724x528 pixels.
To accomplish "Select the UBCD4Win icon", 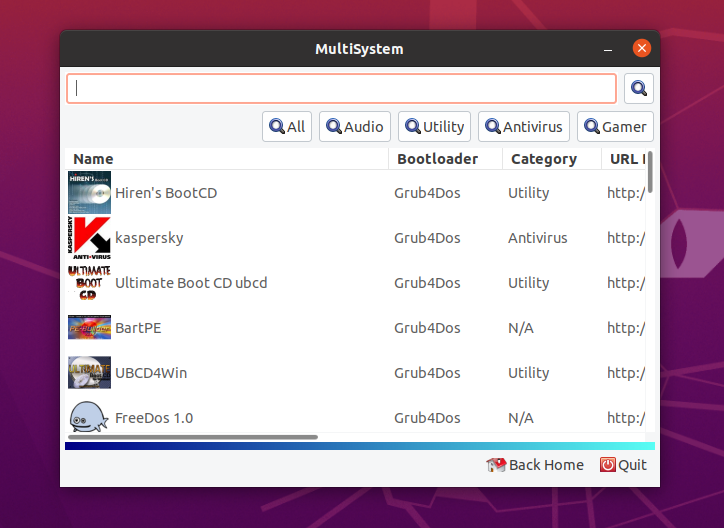I will tap(89, 373).
